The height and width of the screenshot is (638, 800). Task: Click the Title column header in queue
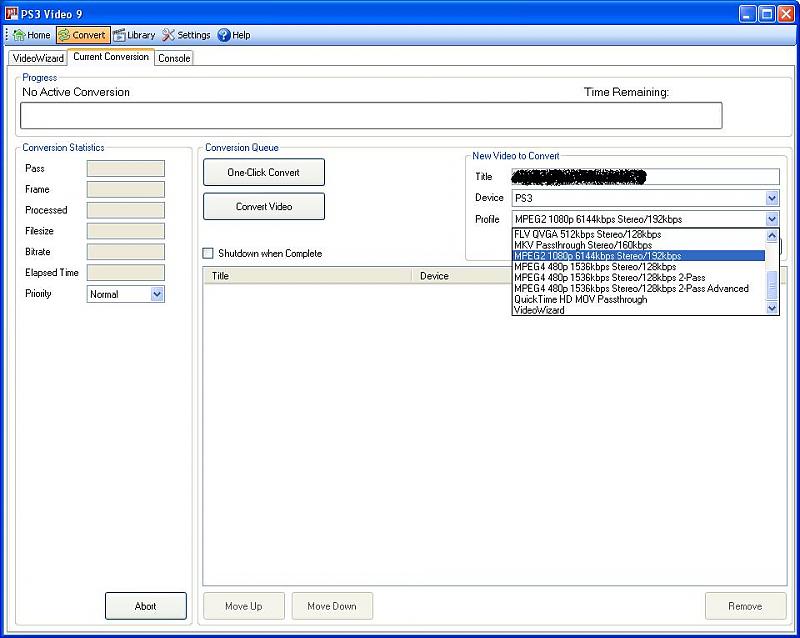307,276
